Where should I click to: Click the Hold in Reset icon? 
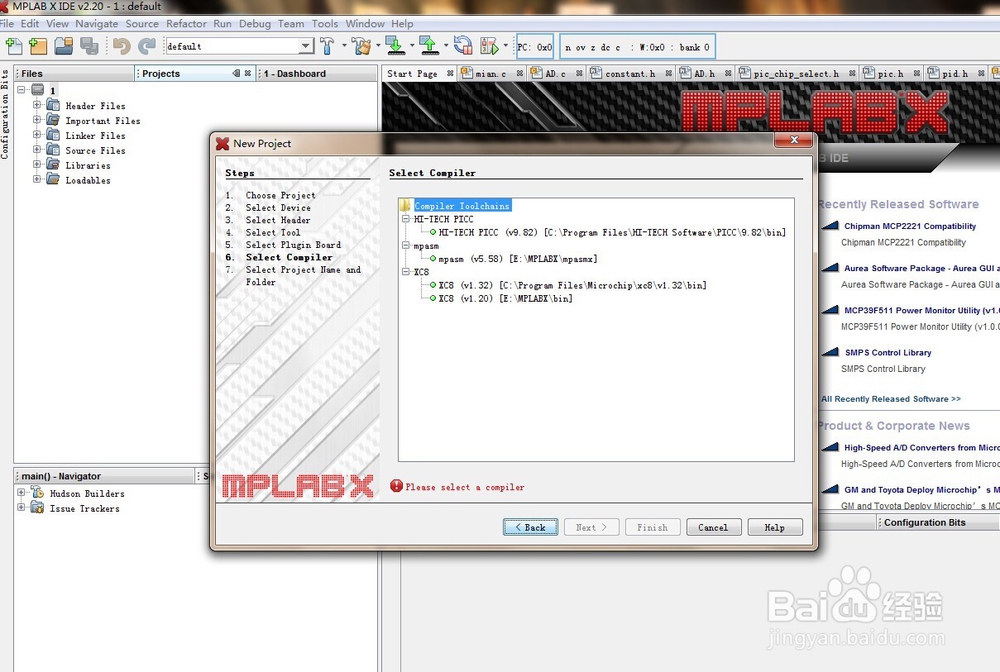tap(463, 46)
